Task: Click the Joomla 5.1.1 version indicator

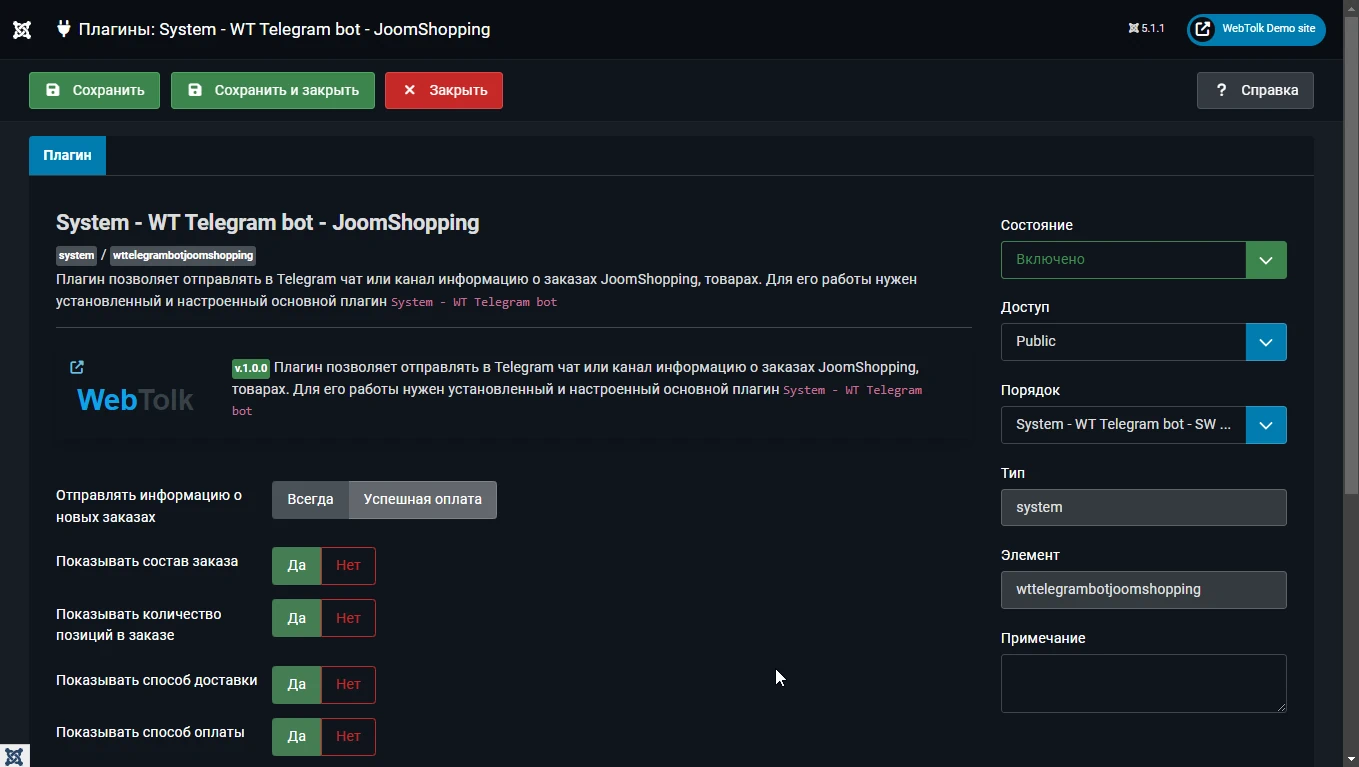Action: tap(1146, 29)
